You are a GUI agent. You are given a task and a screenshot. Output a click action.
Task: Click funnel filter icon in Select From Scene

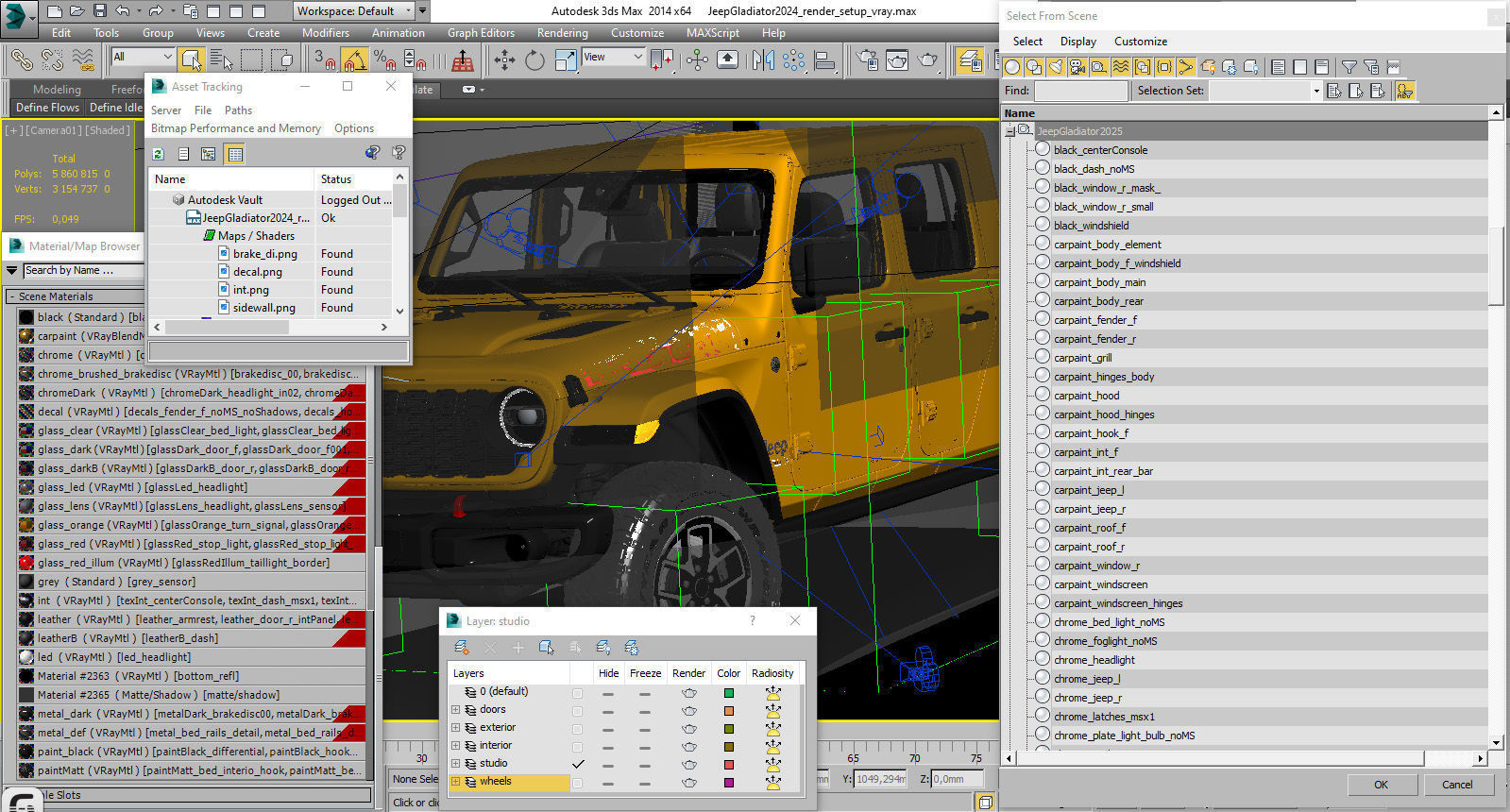point(1349,67)
